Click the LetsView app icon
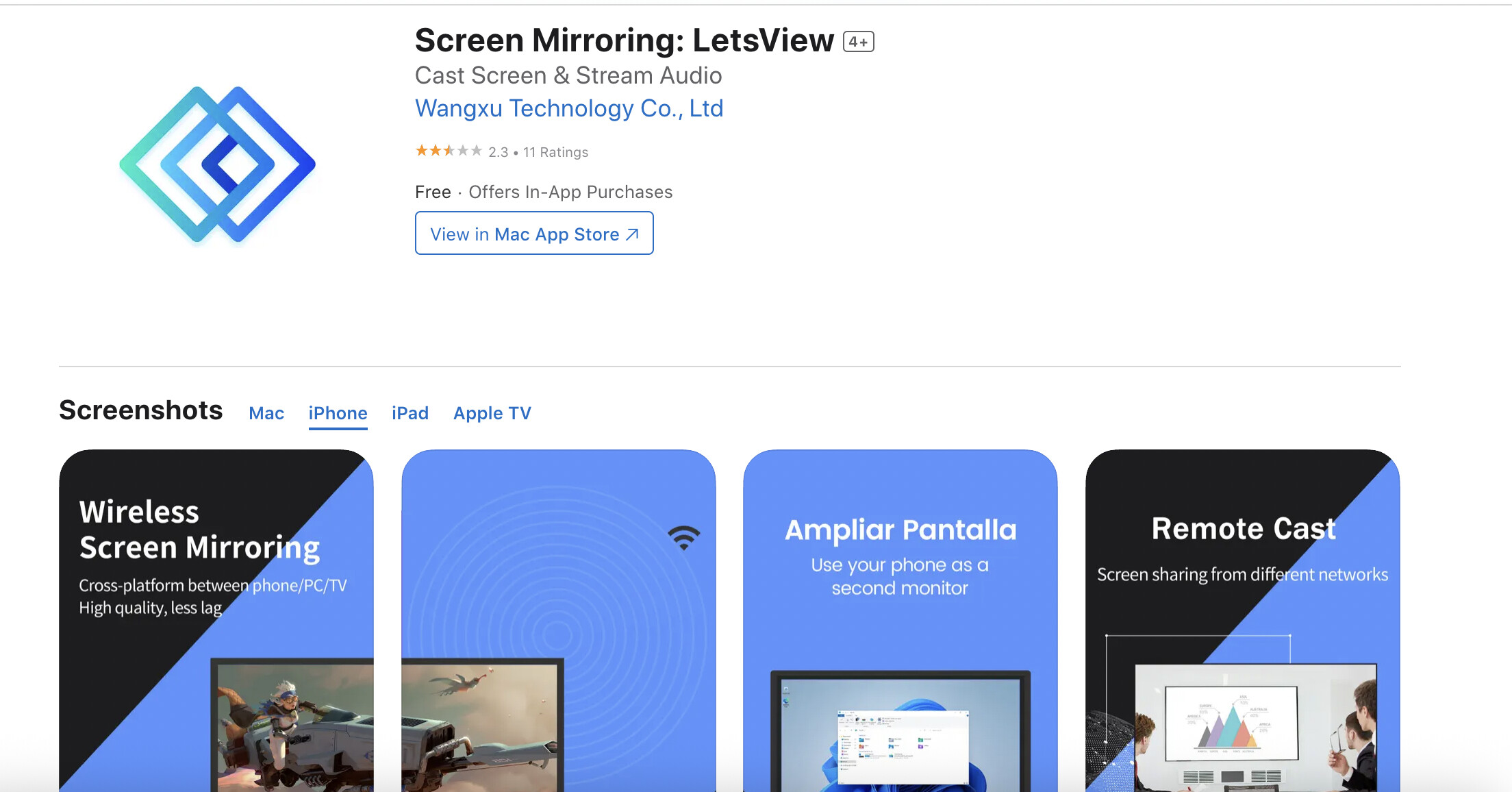Screen dimensions: 1512x792 point(217,164)
